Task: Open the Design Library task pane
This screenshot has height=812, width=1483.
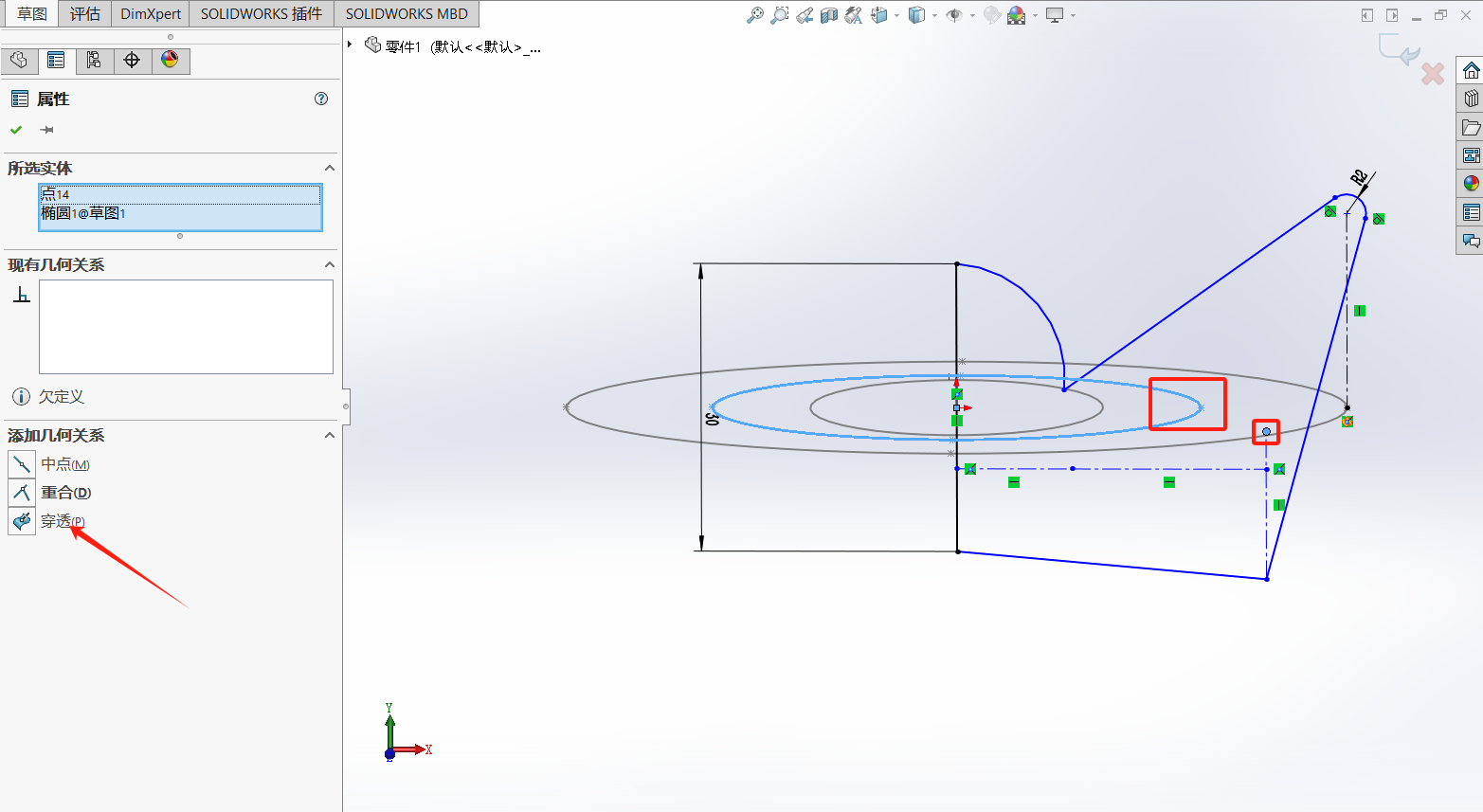Action: [x=1471, y=99]
